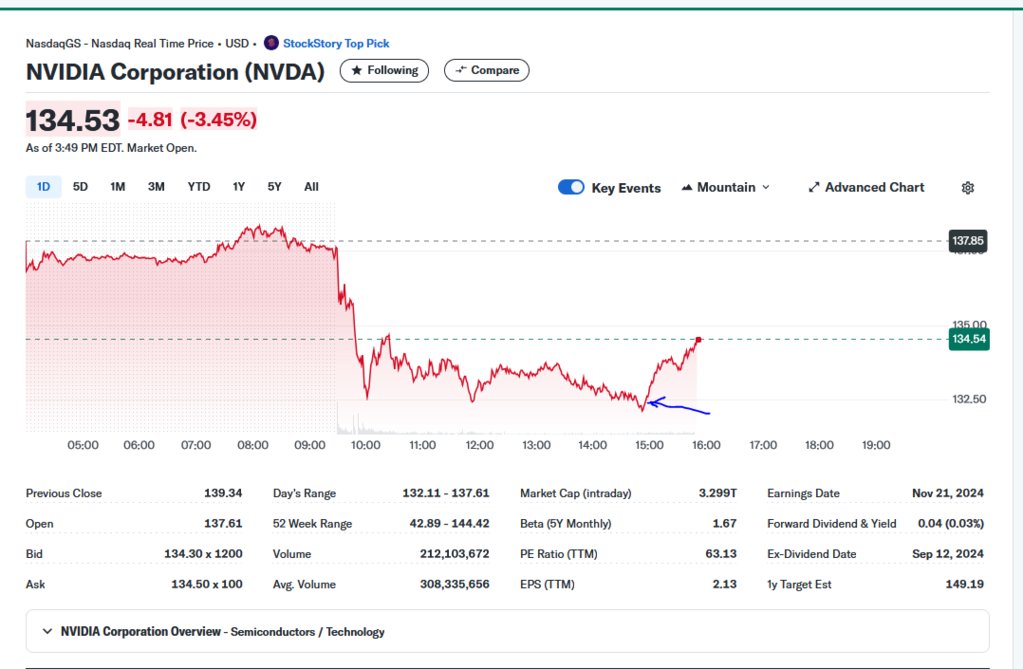Click the Beta value 1.67
This screenshot has width=1023, height=669.
click(725, 523)
